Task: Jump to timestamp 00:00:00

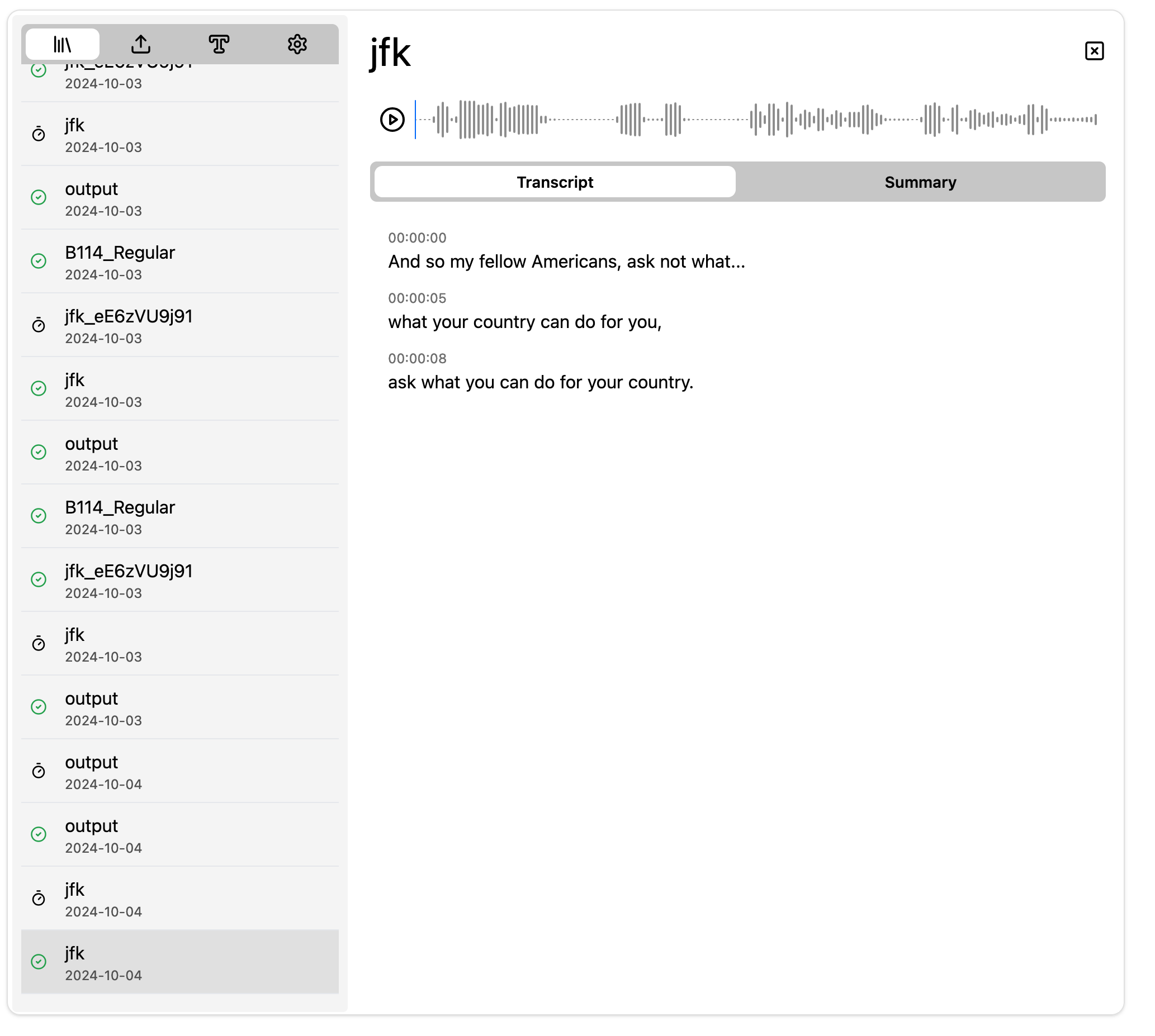Action: [417, 238]
